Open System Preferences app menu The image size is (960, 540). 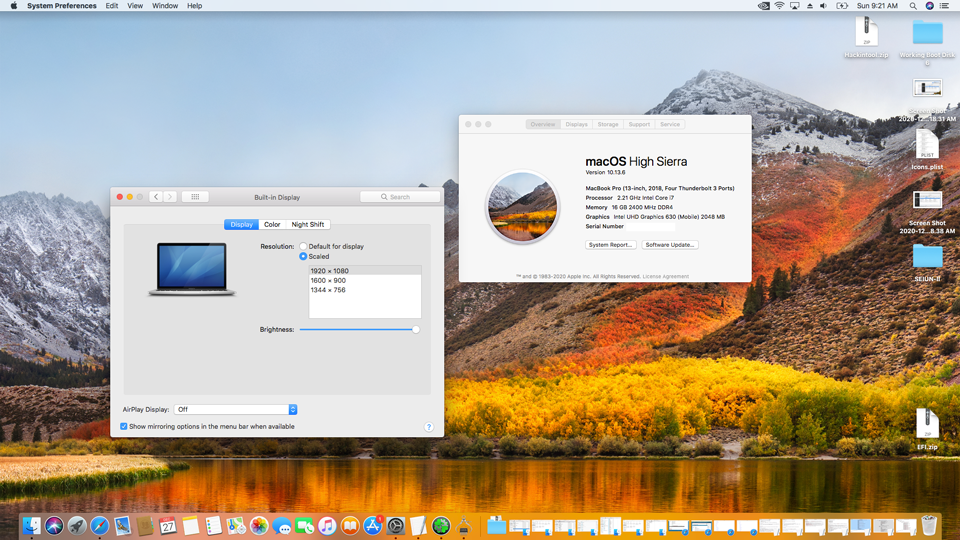(x=61, y=6)
